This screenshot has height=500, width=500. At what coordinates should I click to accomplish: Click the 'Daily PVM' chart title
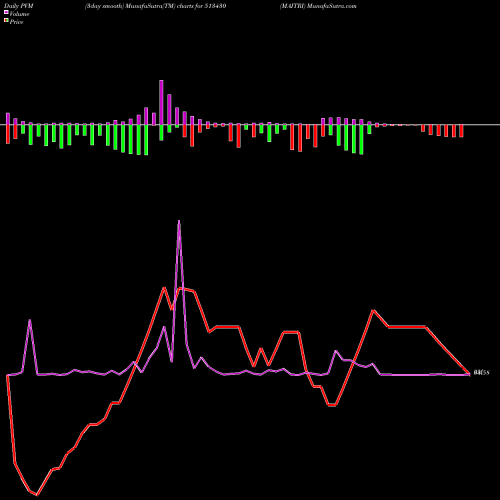click(19, 6)
